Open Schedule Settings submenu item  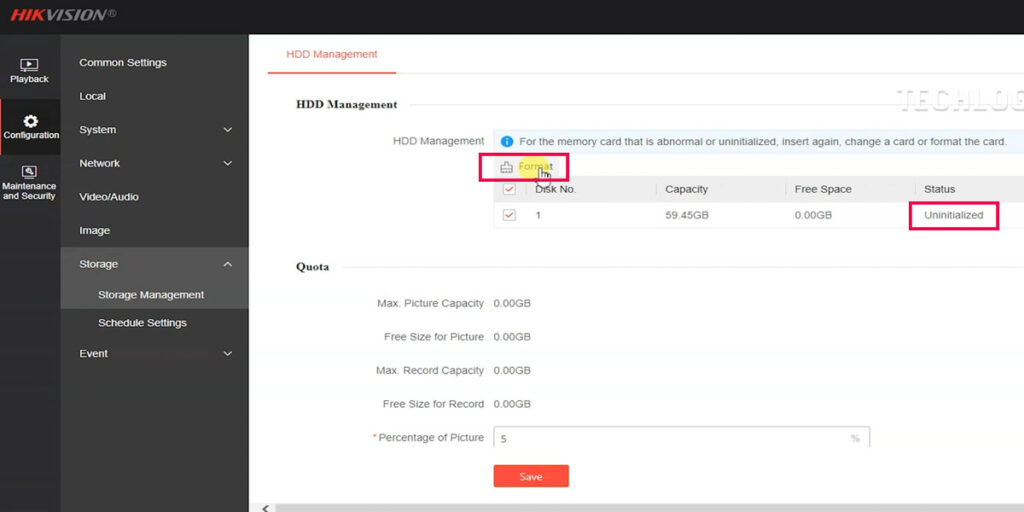pos(142,323)
